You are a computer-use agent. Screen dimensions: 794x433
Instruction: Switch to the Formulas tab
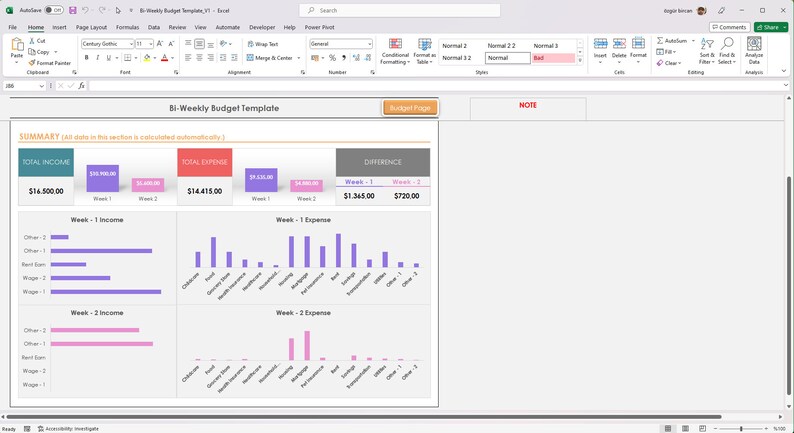coord(127,27)
